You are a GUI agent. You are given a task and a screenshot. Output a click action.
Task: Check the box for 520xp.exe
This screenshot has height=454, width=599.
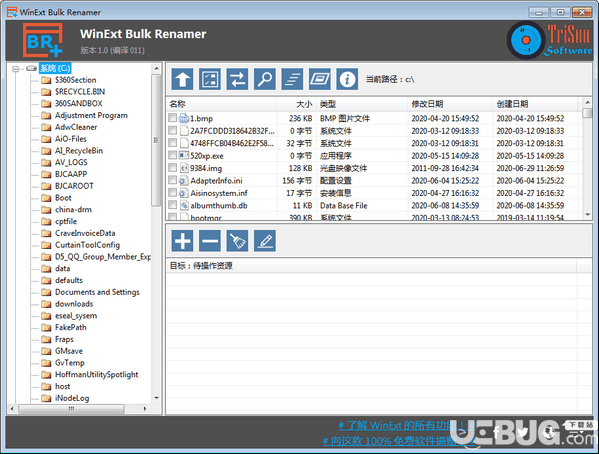(x=172, y=155)
